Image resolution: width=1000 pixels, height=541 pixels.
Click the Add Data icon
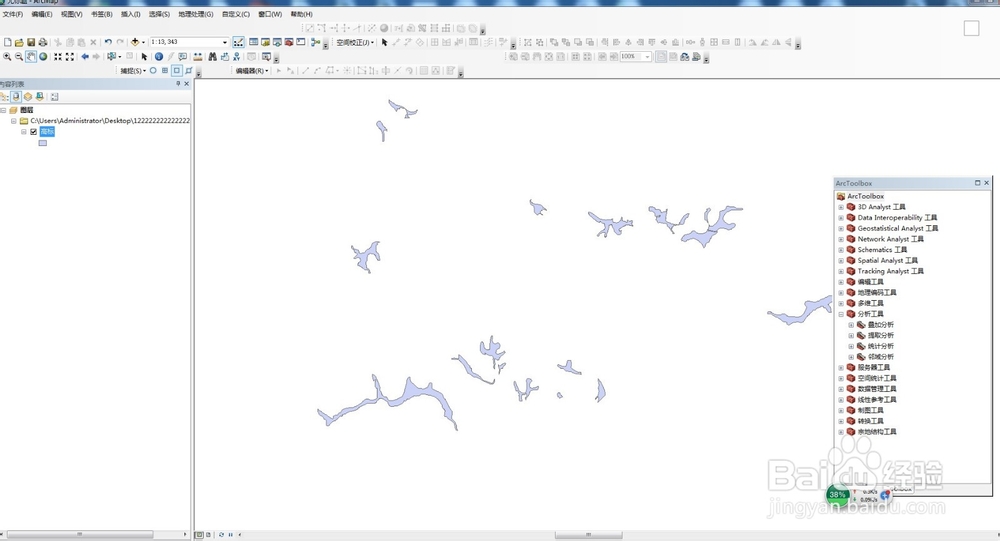135,42
